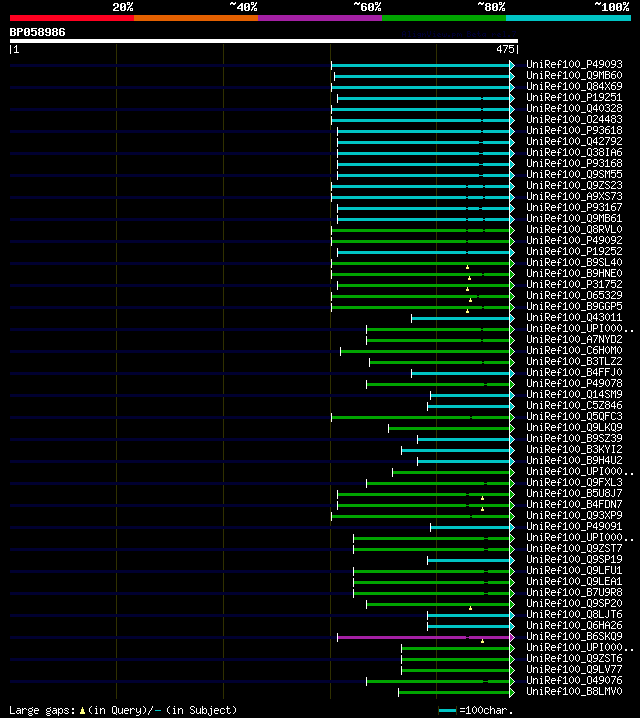
Task: Select the UniRef100_P31752 label
Action: pyautogui.click(x=574, y=284)
